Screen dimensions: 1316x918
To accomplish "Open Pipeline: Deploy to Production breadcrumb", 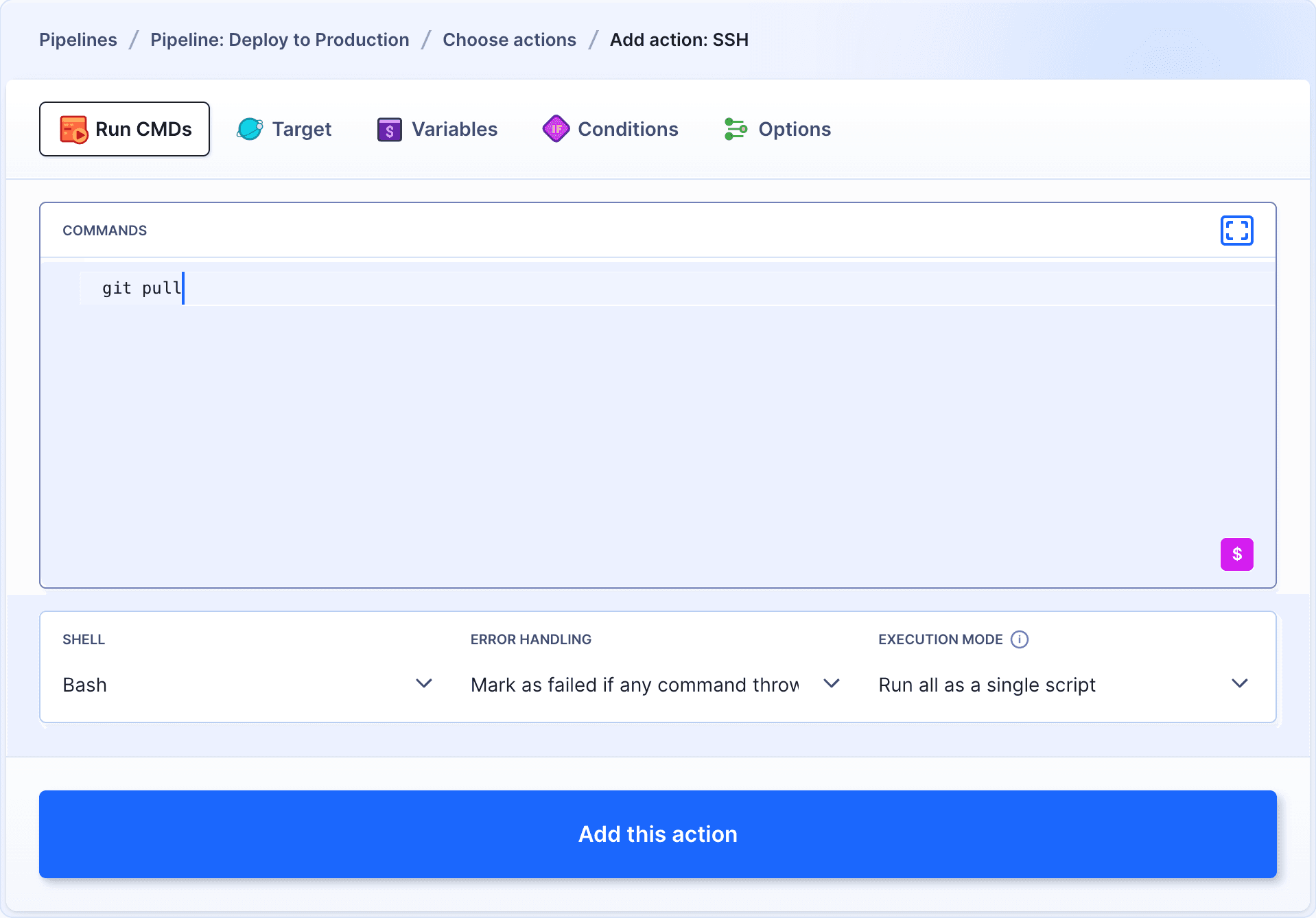I will pyautogui.click(x=279, y=40).
